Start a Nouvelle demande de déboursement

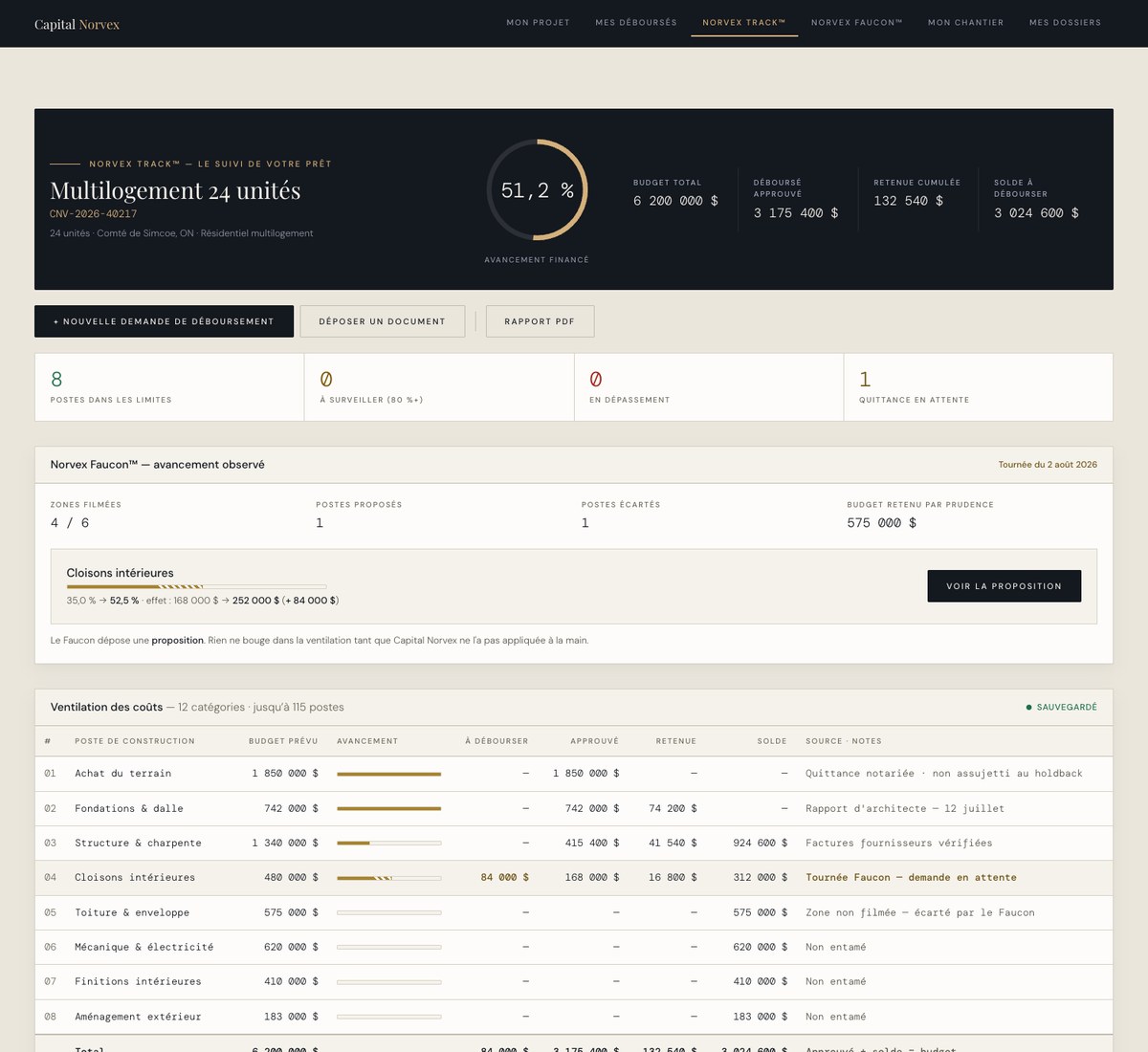pyautogui.click(x=164, y=321)
